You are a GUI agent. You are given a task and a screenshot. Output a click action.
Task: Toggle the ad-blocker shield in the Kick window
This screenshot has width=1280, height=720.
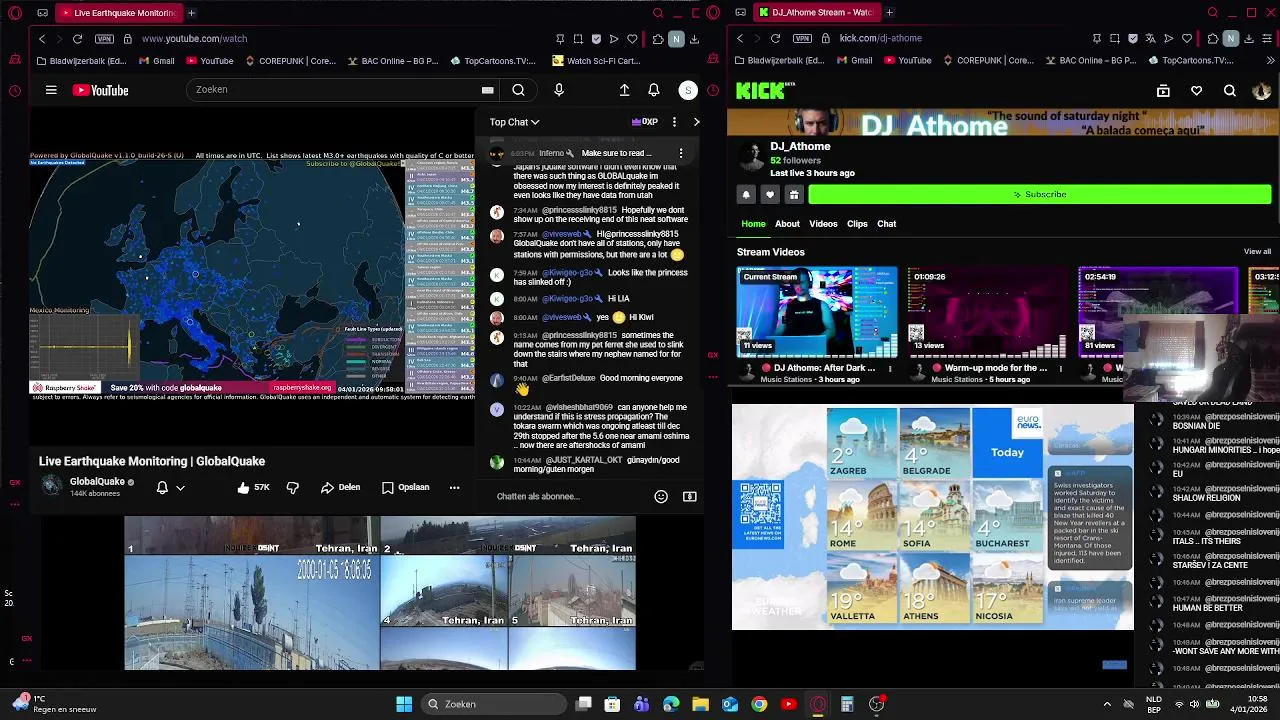click(x=1132, y=39)
